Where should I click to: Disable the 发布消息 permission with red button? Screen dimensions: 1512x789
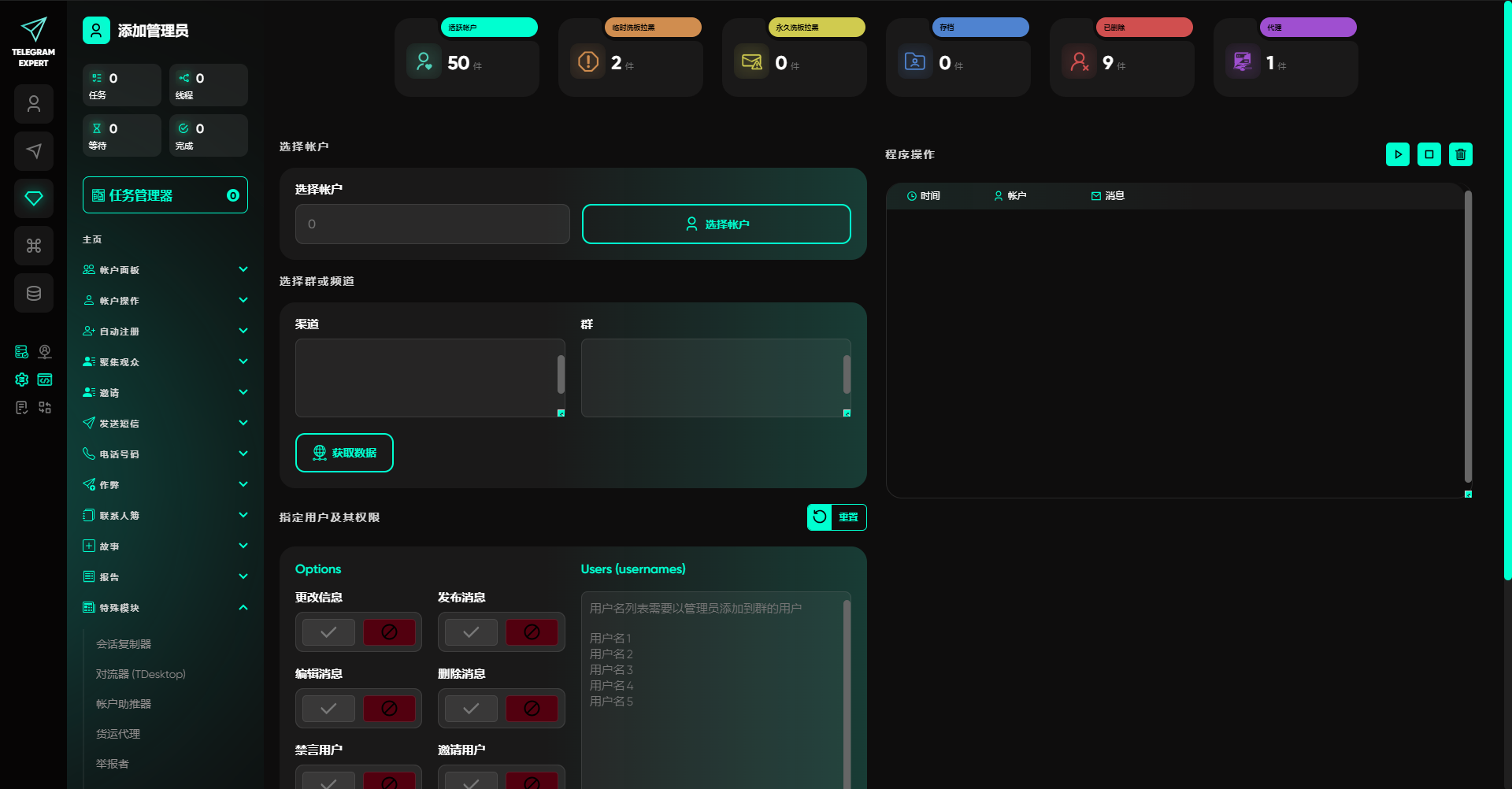pyautogui.click(x=532, y=632)
